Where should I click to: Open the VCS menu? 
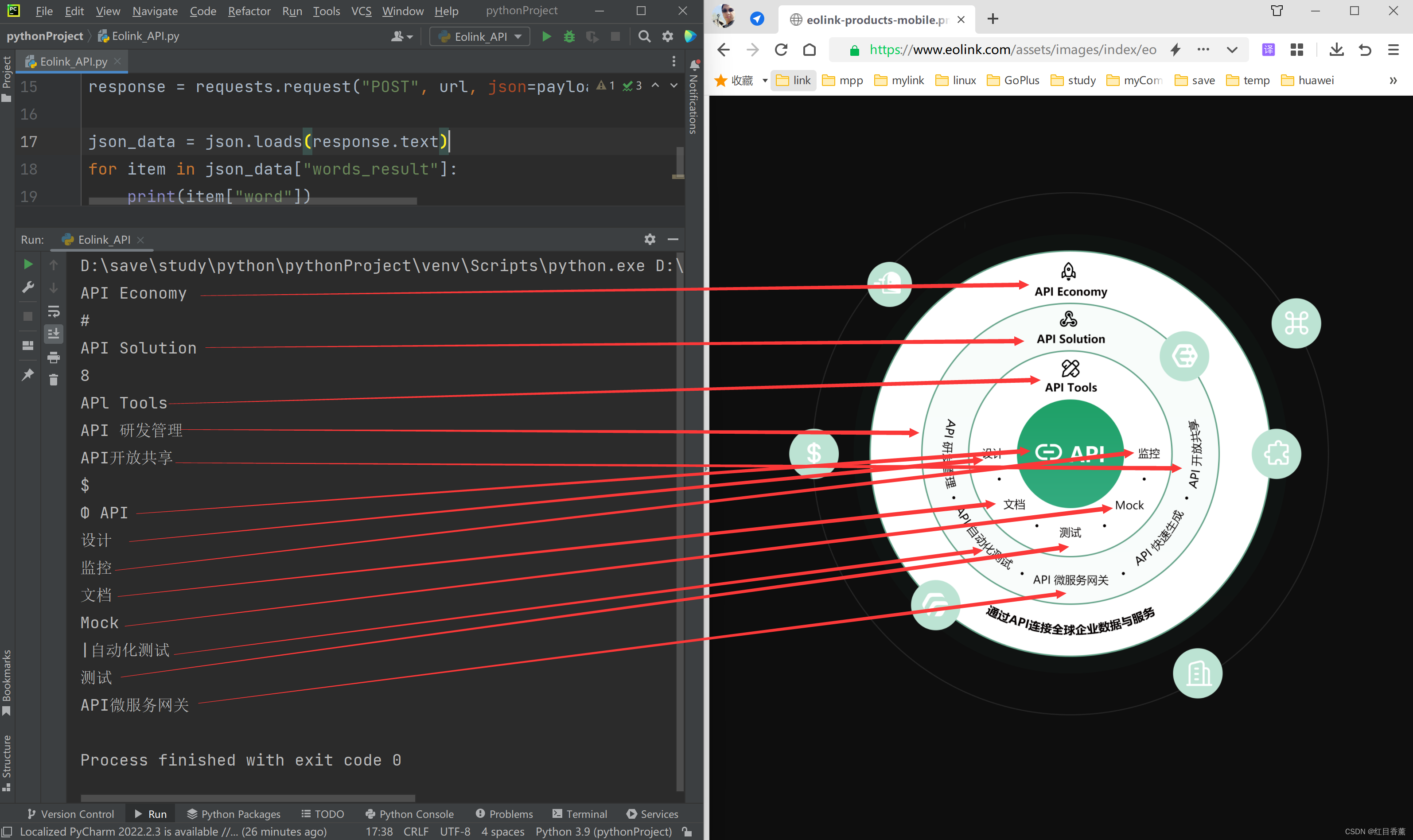coord(361,12)
